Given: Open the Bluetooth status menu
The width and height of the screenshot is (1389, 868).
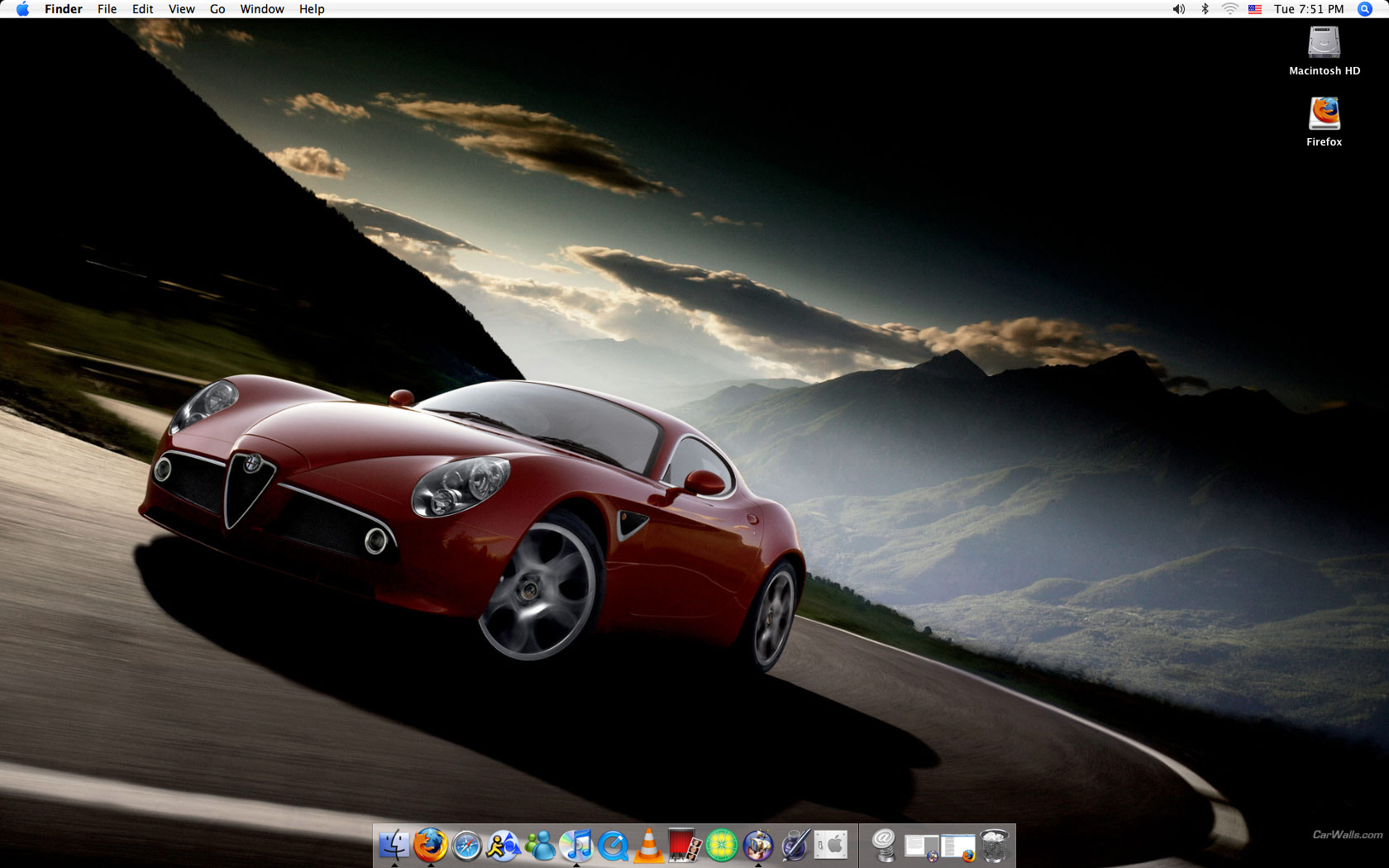Looking at the screenshot, I should coord(1205,9).
